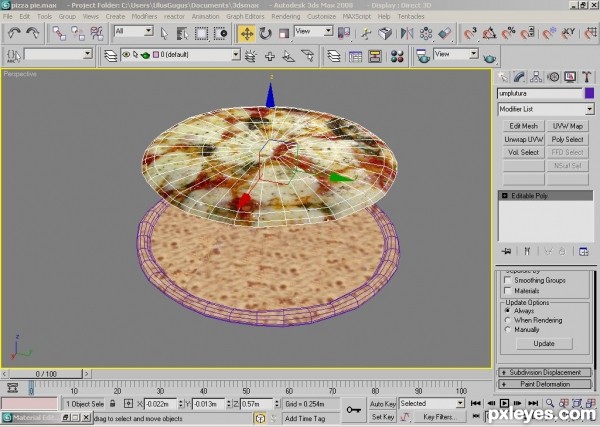The height and width of the screenshot is (427, 600).
Task: Toggle Window/Crossing selection mode icon
Action: 220,34
